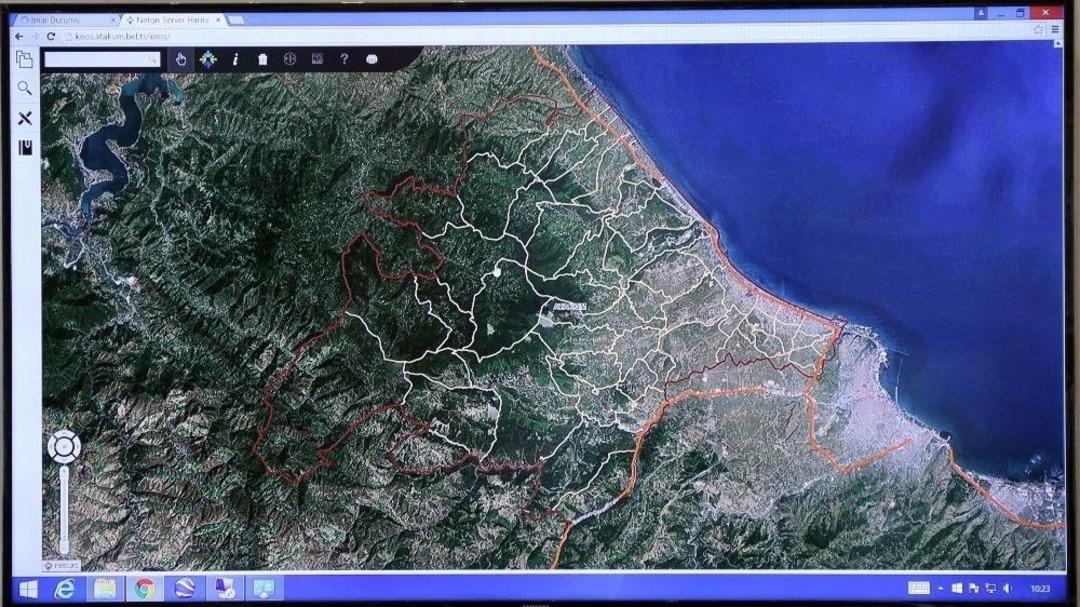The image size is (1080, 607).
Task: Open the help question mark tool
Action: 344,59
